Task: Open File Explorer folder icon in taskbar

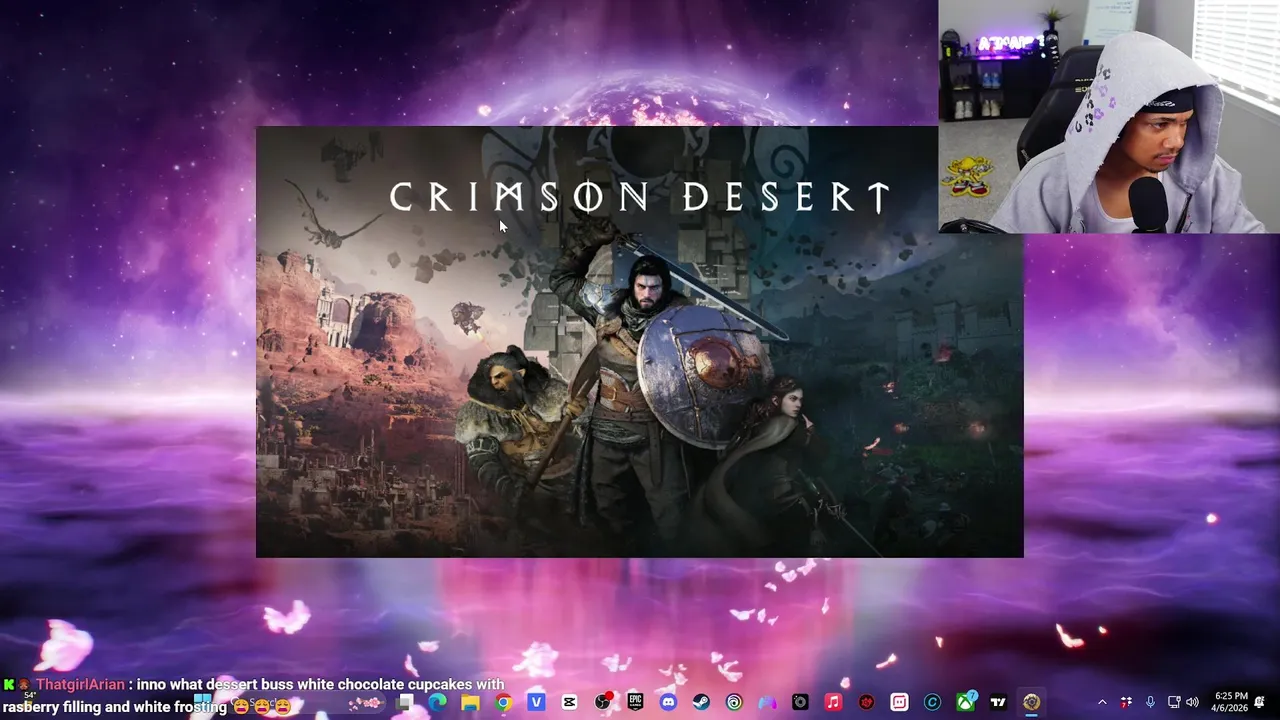Action: tap(470, 703)
